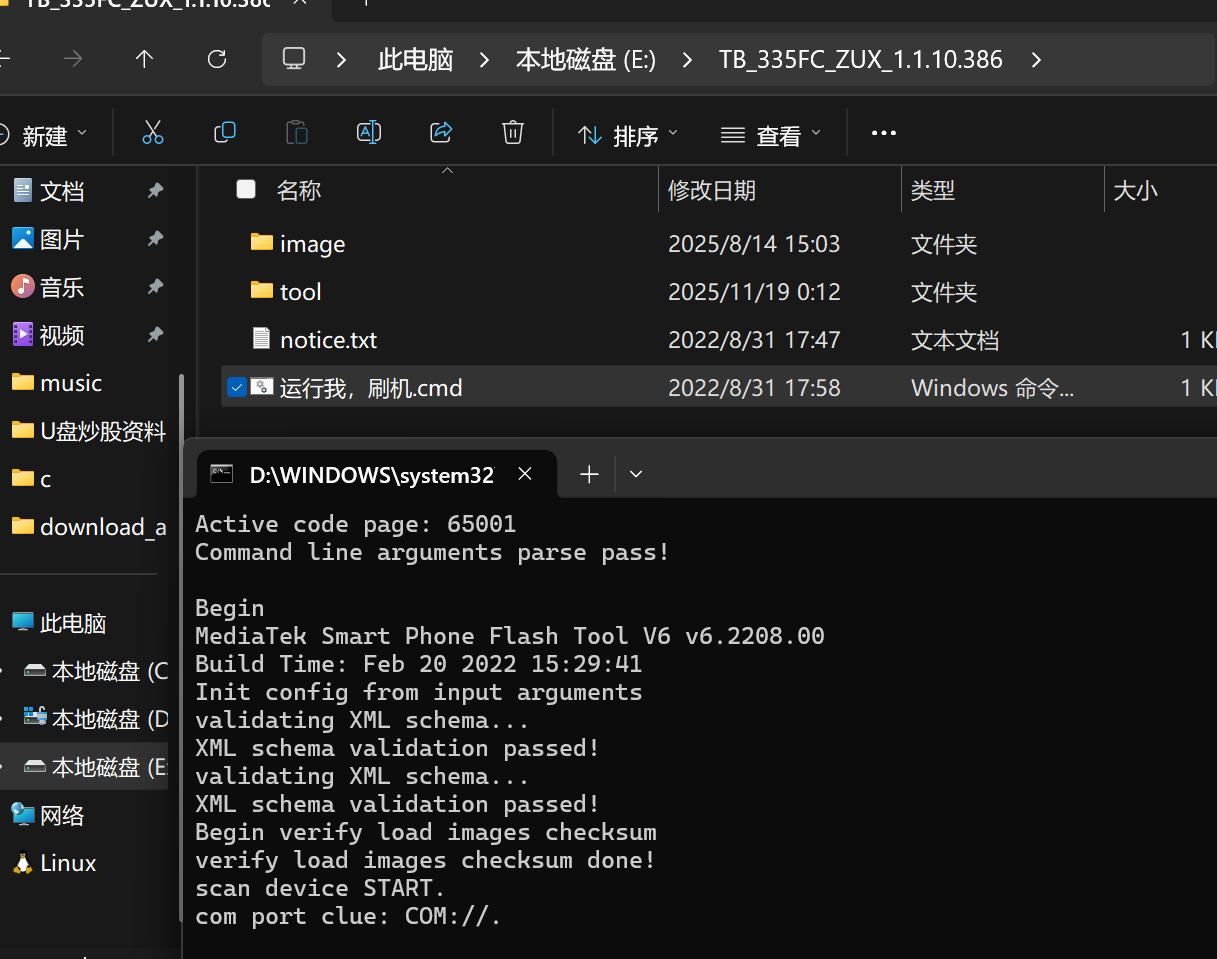Image resolution: width=1217 pixels, height=959 pixels.
Task: Click 本地磁盘 (E:) in the address bar
Action: tap(586, 59)
